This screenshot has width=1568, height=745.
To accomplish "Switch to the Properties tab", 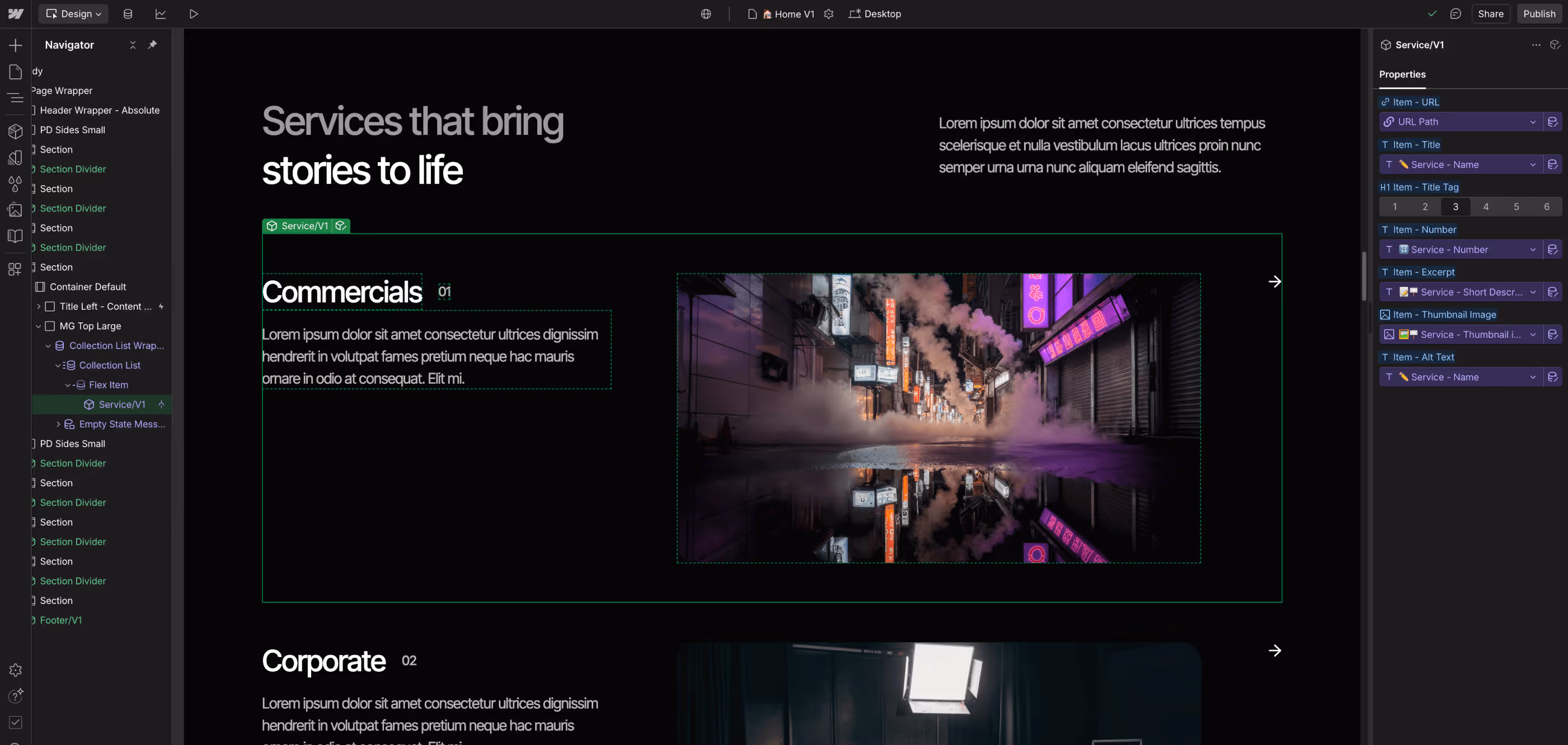I will point(1402,74).
